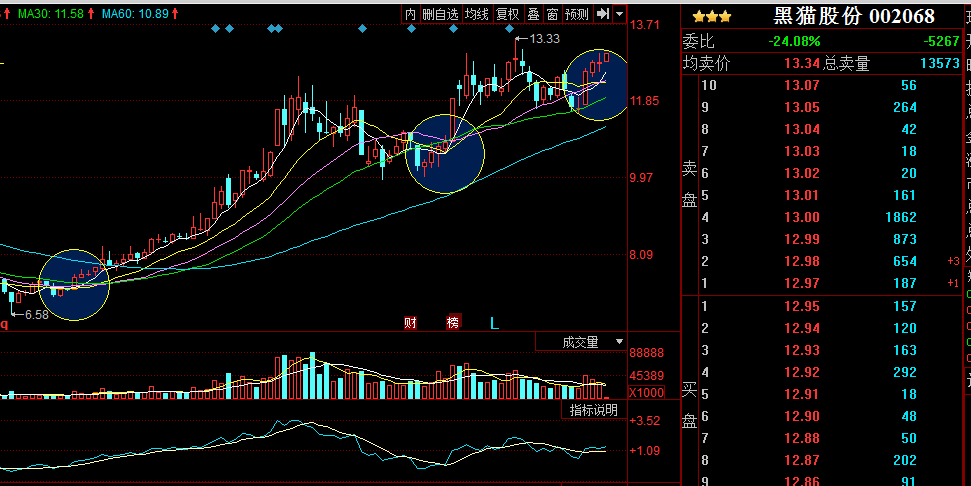The height and width of the screenshot is (486, 971).
Task: Select sell level 6 at price 13.02
Action: click(x=821, y=173)
